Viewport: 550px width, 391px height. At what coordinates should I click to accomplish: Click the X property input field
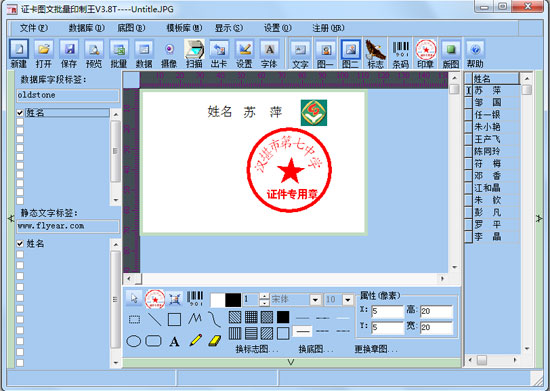click(388, 311)
